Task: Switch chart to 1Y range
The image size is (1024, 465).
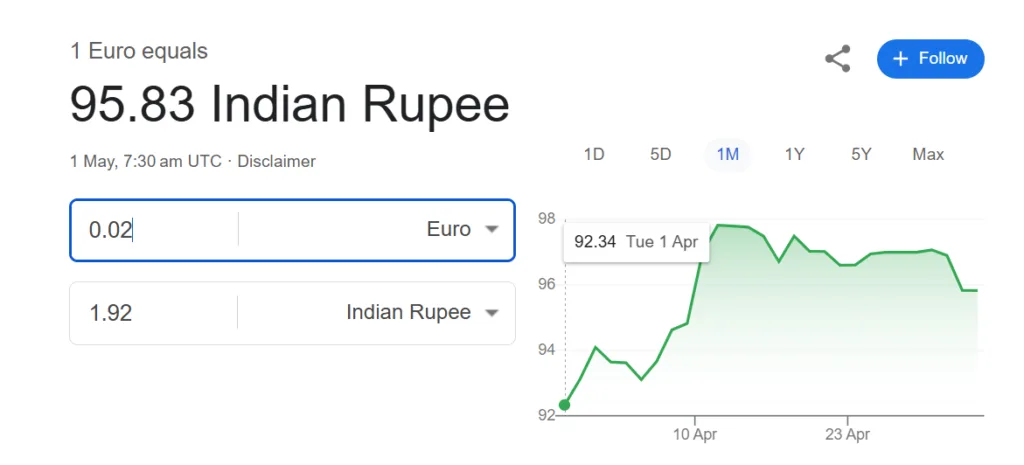Action: [794, 155]
